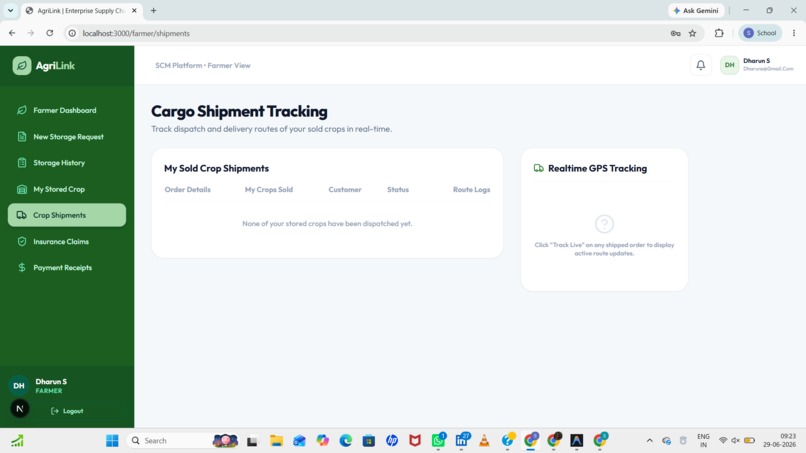Open the Farmer Dashboard sidebar item
The image size is (806, 453).
pyautogui.click(x=67, y=110)
